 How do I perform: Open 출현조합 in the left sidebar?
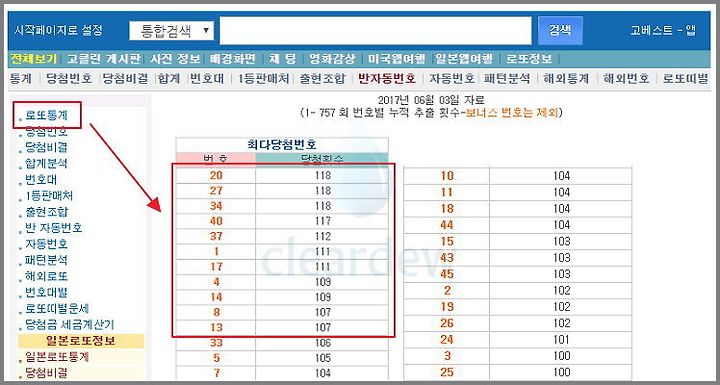[x=46, y=212]
